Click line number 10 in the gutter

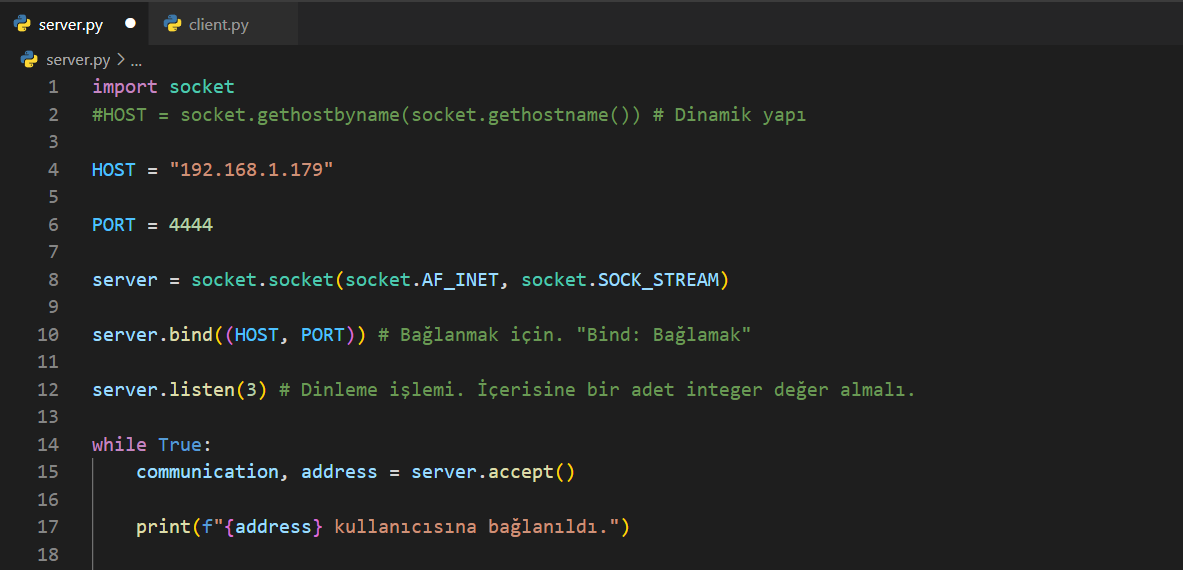tap(48, 335)
